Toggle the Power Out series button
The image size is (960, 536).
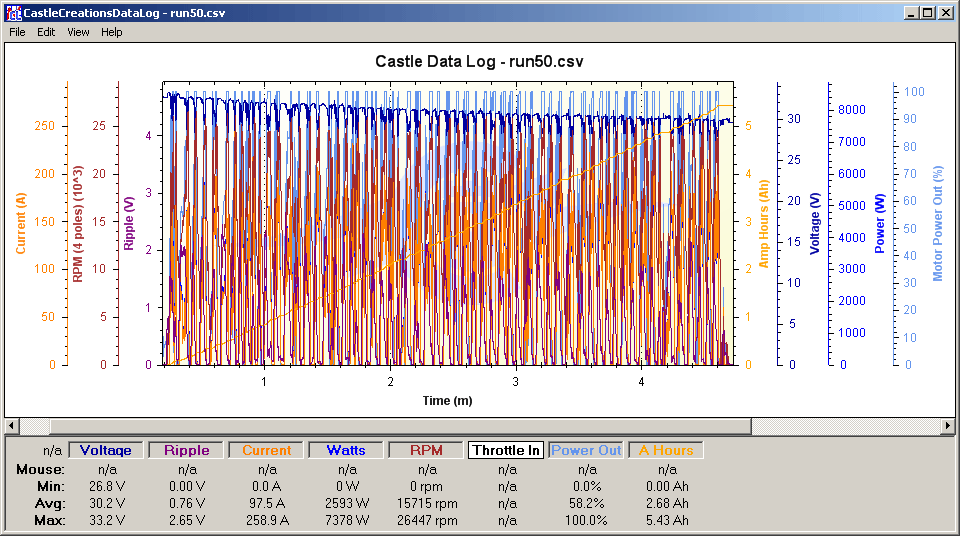[586, 450]
